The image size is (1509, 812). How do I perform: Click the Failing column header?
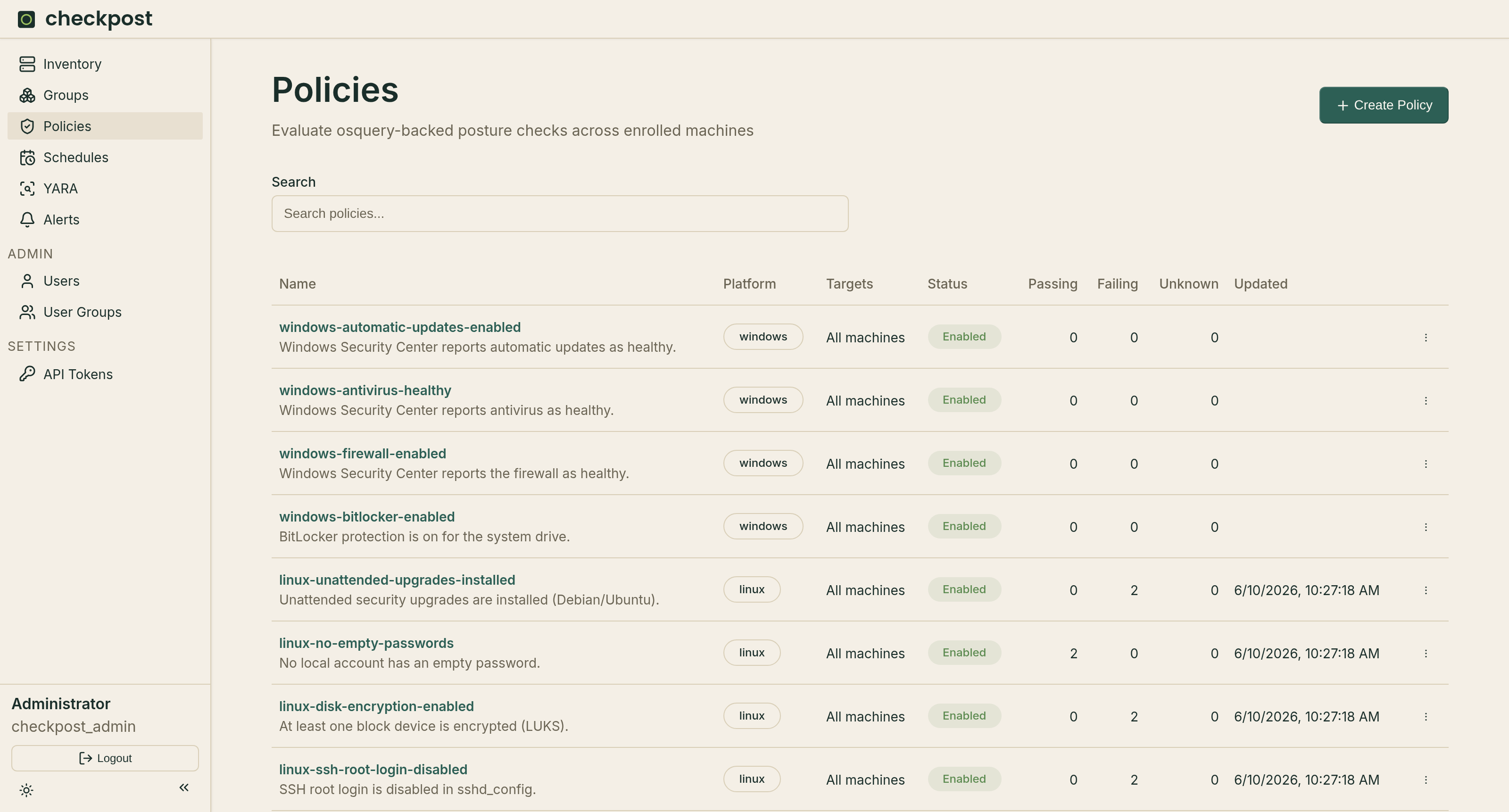pyautogui.click(x=1117, y=283)
